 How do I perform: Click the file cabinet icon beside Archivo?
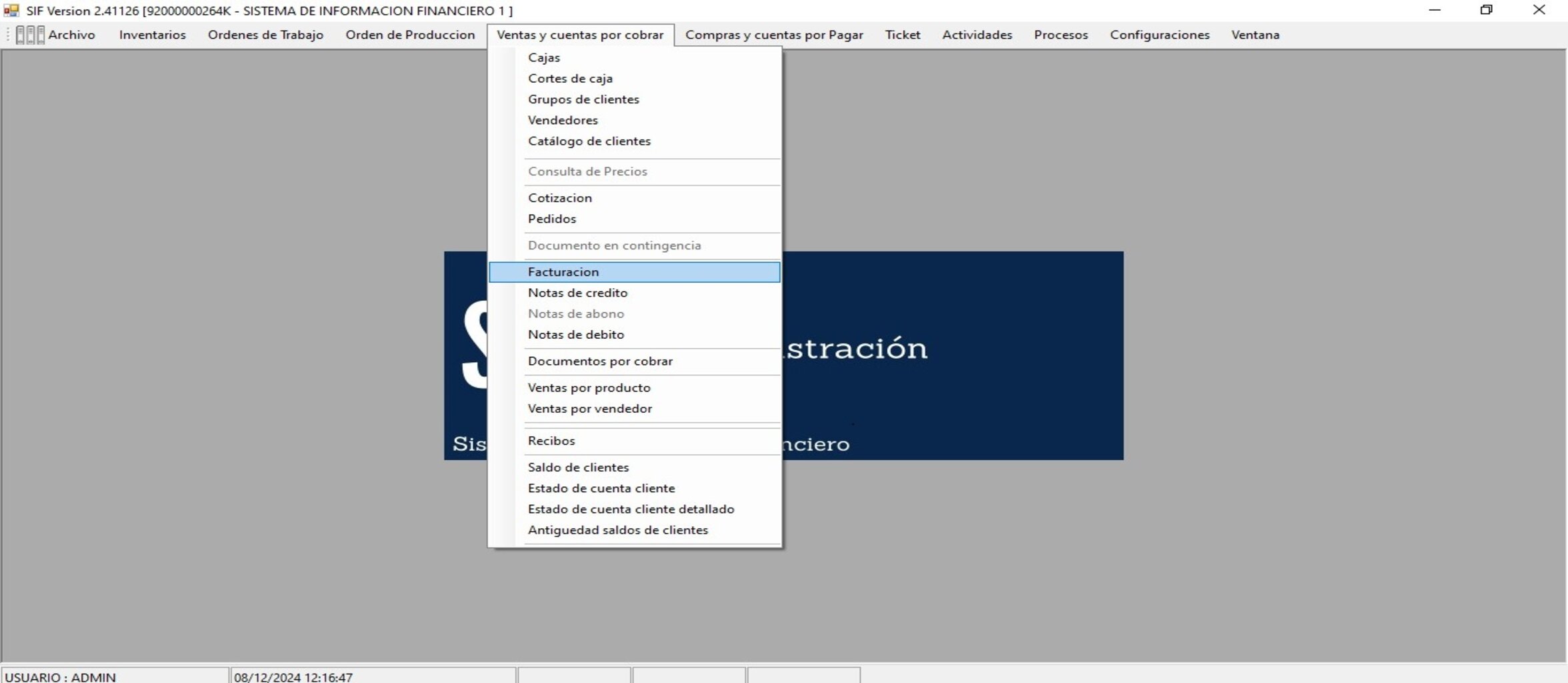pyautogui.click(x=30, y=35)
